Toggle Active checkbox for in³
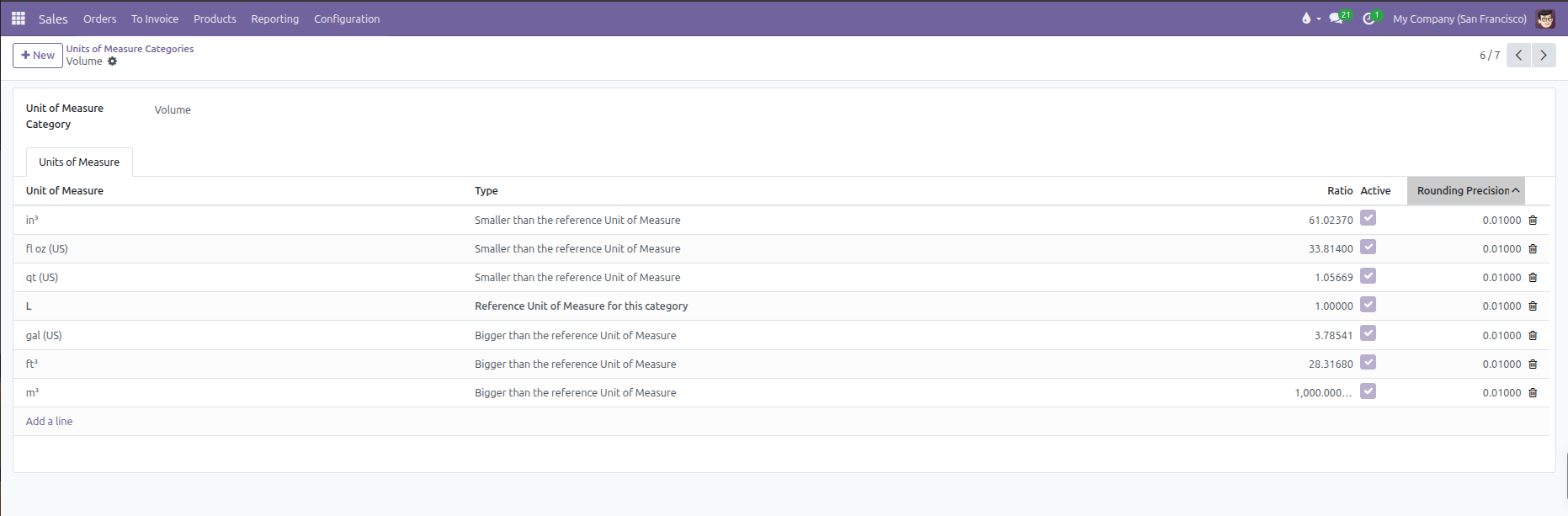This screenshot has height=516, width=1568. (x=1369, y=219)
